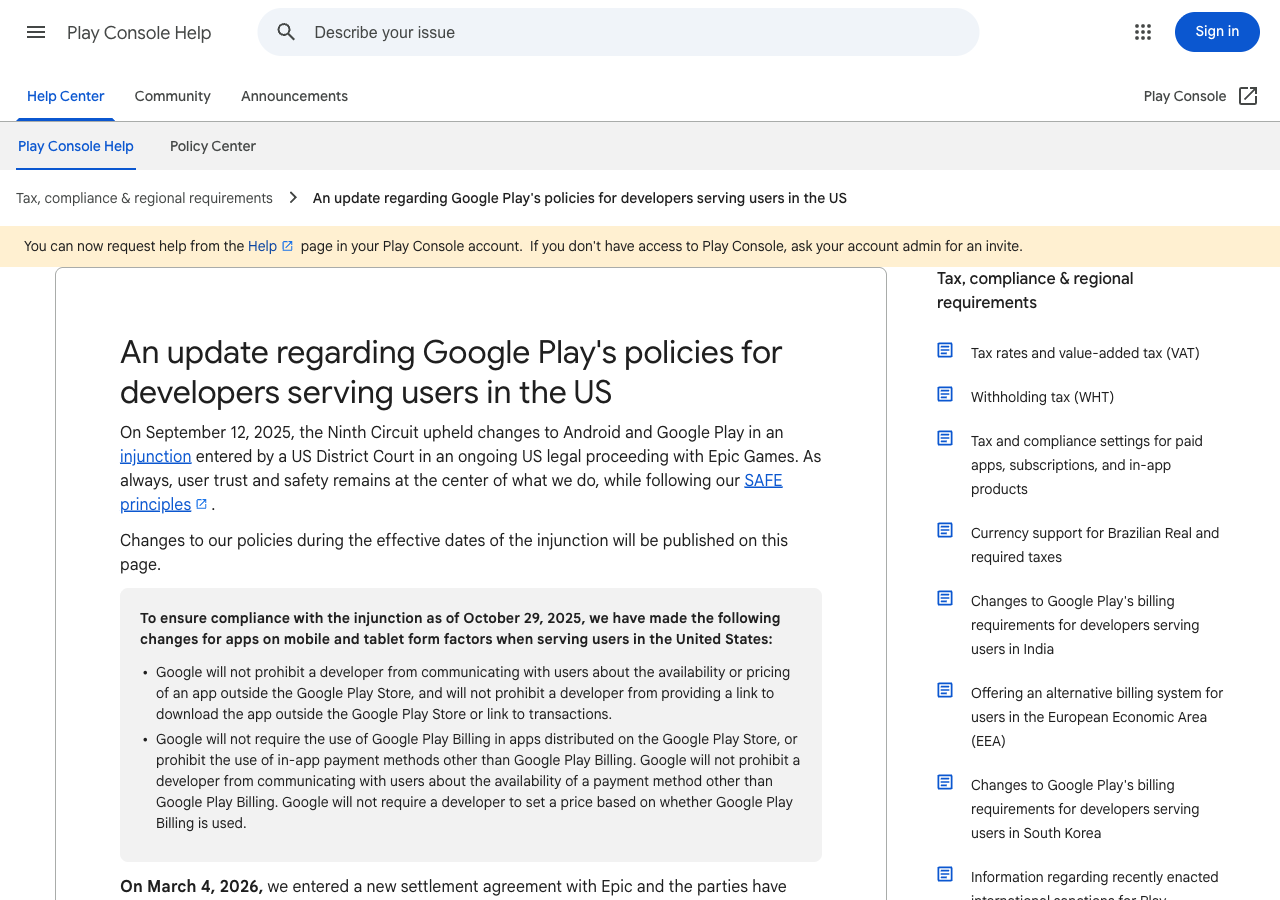This screenshot has height=900, width=1280.
Task: Click the bold 'On March 4, 2026,' text
Action: click(191, 886)
